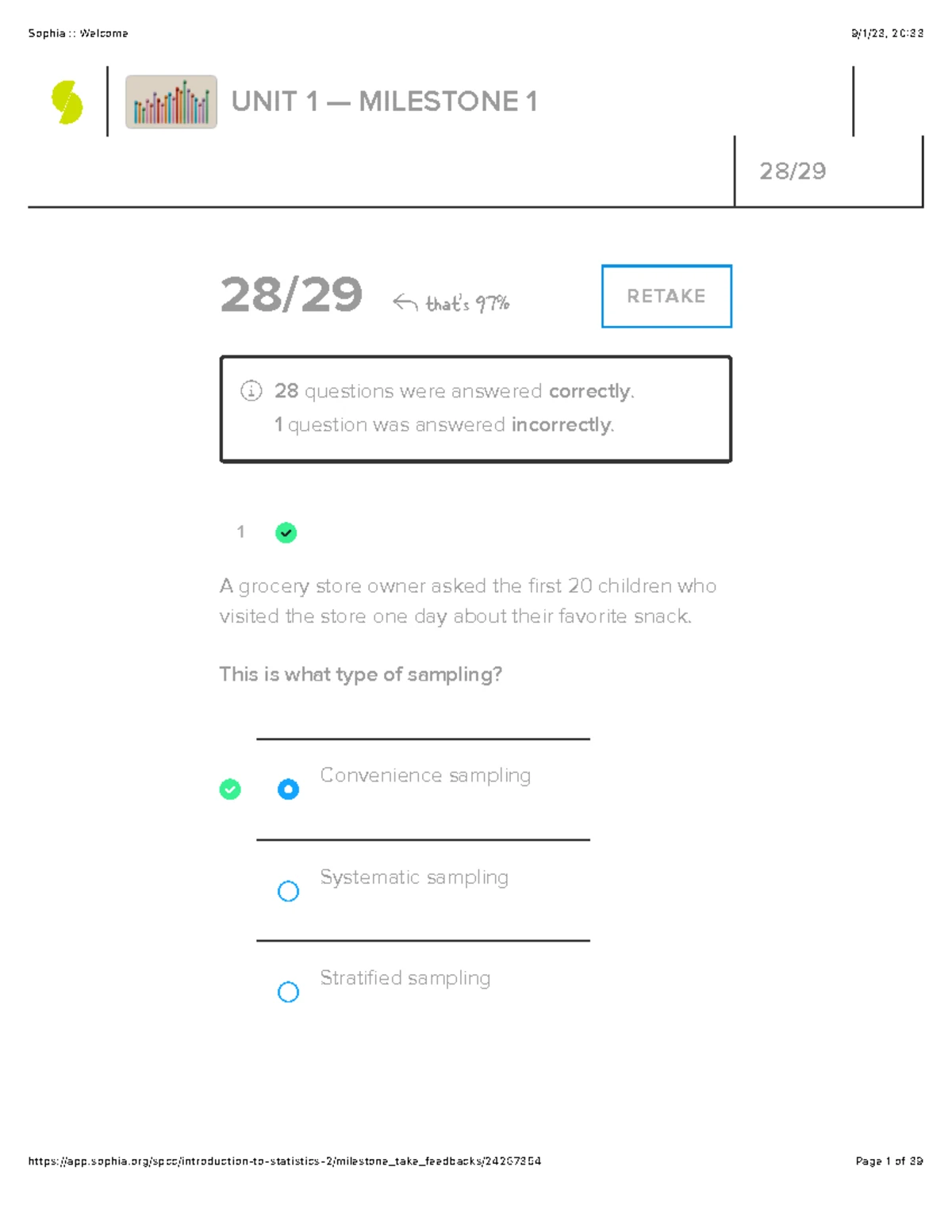The height and width of the screenshot is (1232, 952).
Task: Pick the Stratified sampling radio button
Action: (288, 992)
